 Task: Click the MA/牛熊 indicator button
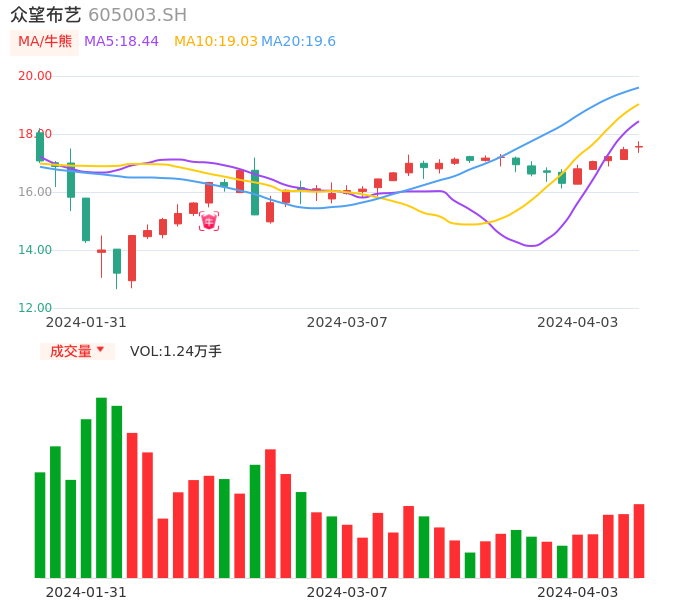[x=45, y=41]
